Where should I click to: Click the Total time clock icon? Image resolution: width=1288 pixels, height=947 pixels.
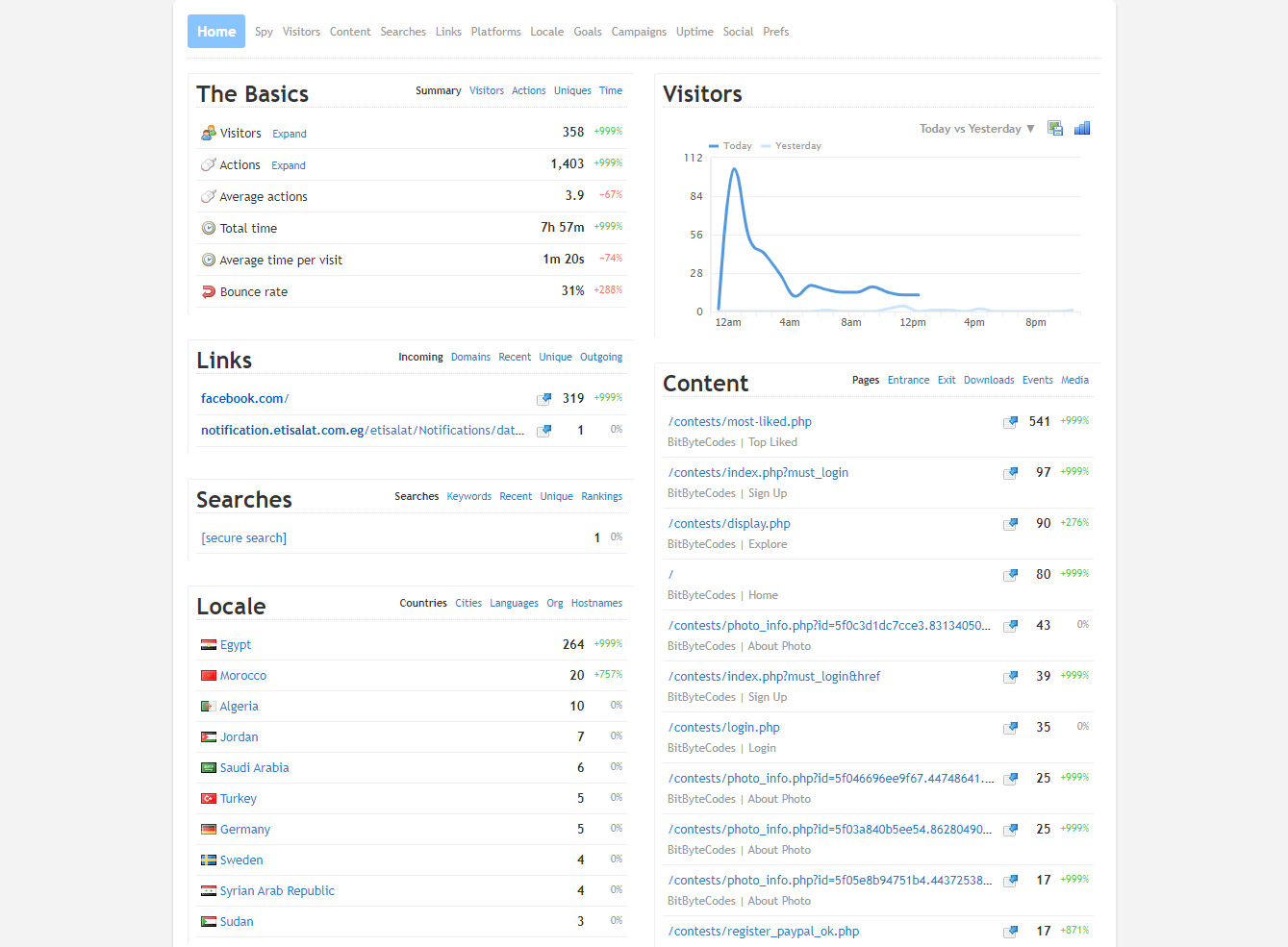pos(208,228)
